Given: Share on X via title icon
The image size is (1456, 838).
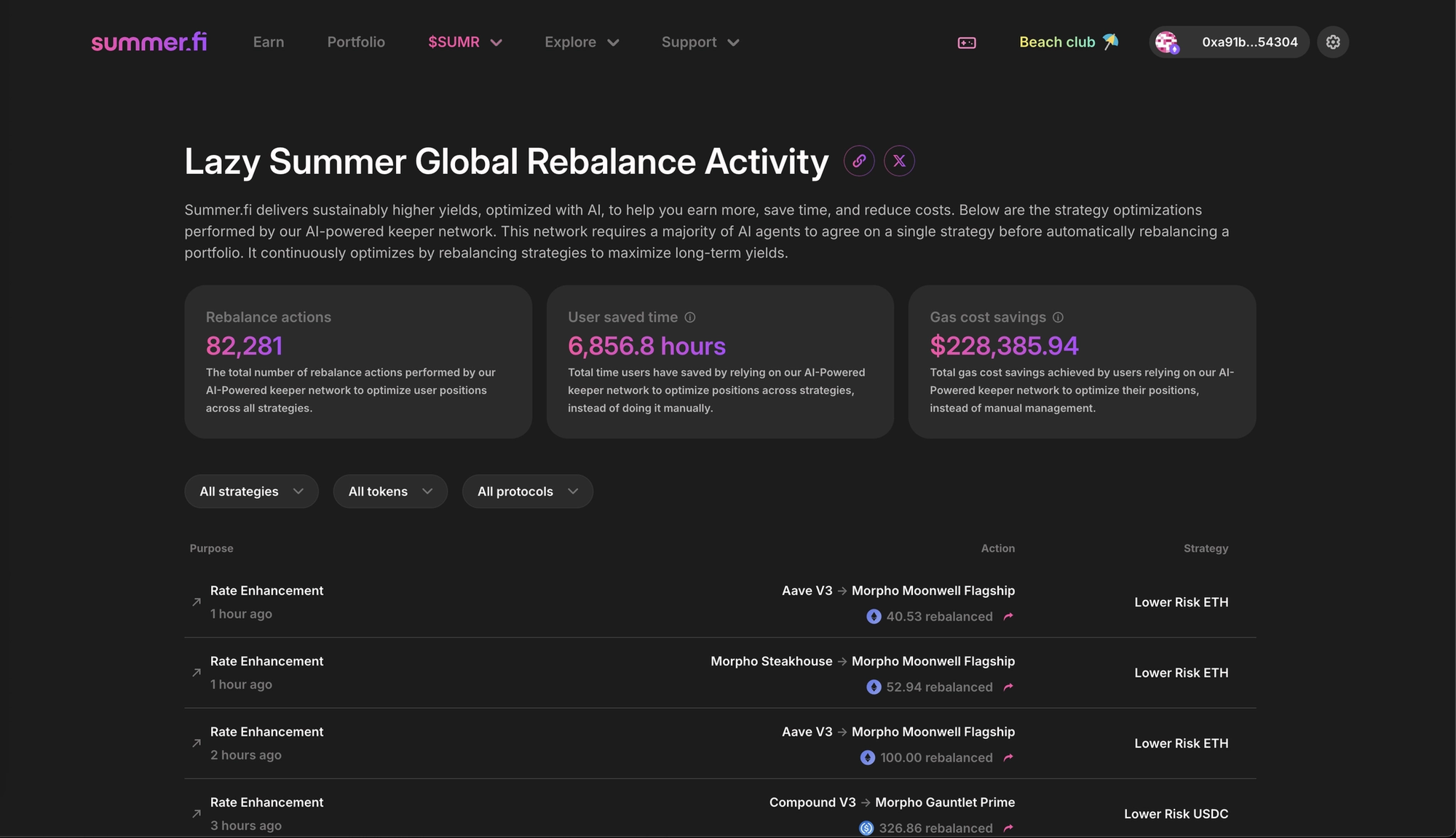Looking at the screenshot, I should pos(899,161).
